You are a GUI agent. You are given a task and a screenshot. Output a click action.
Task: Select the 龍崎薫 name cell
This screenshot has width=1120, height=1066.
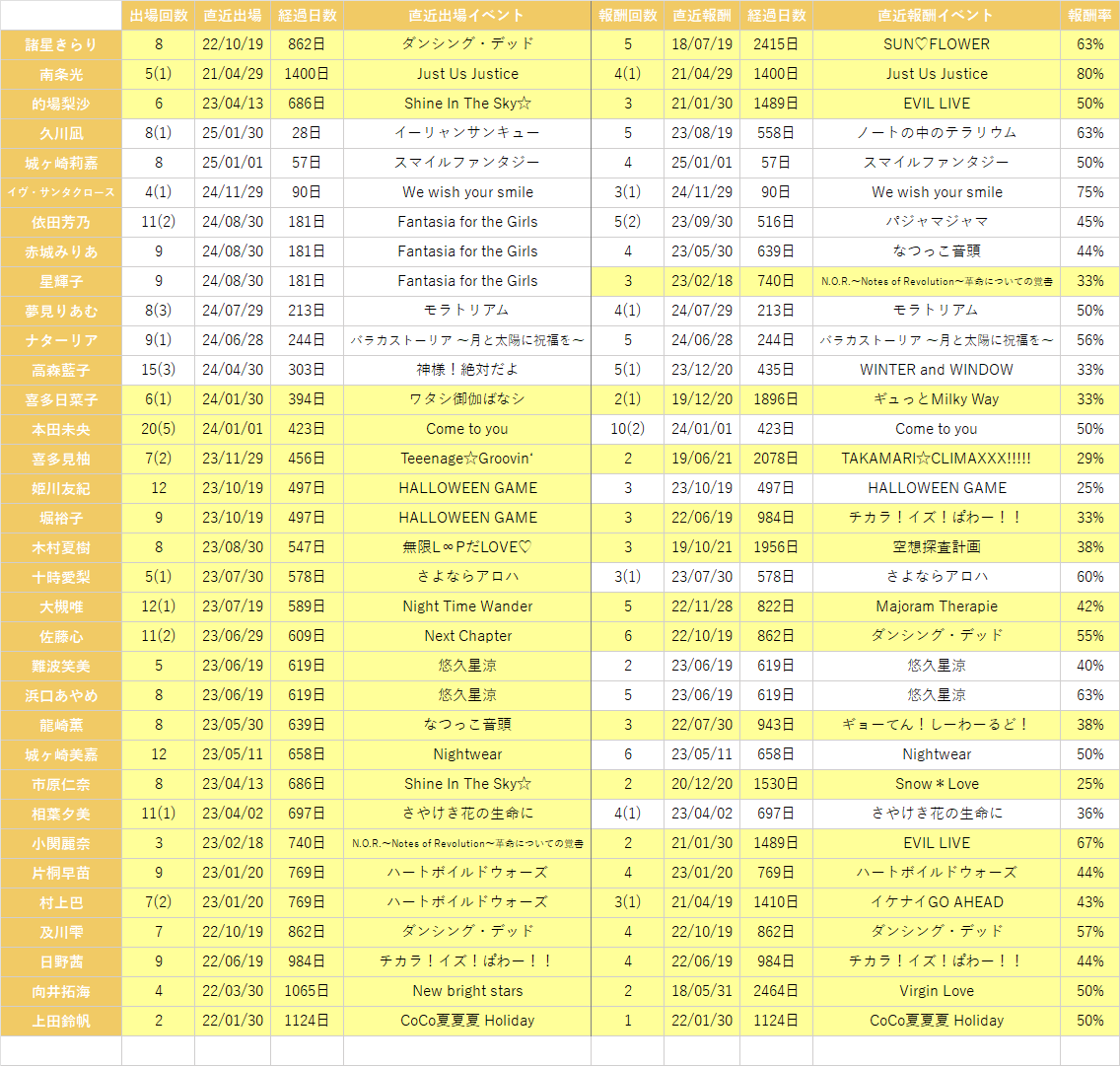(x=61, y=725)
